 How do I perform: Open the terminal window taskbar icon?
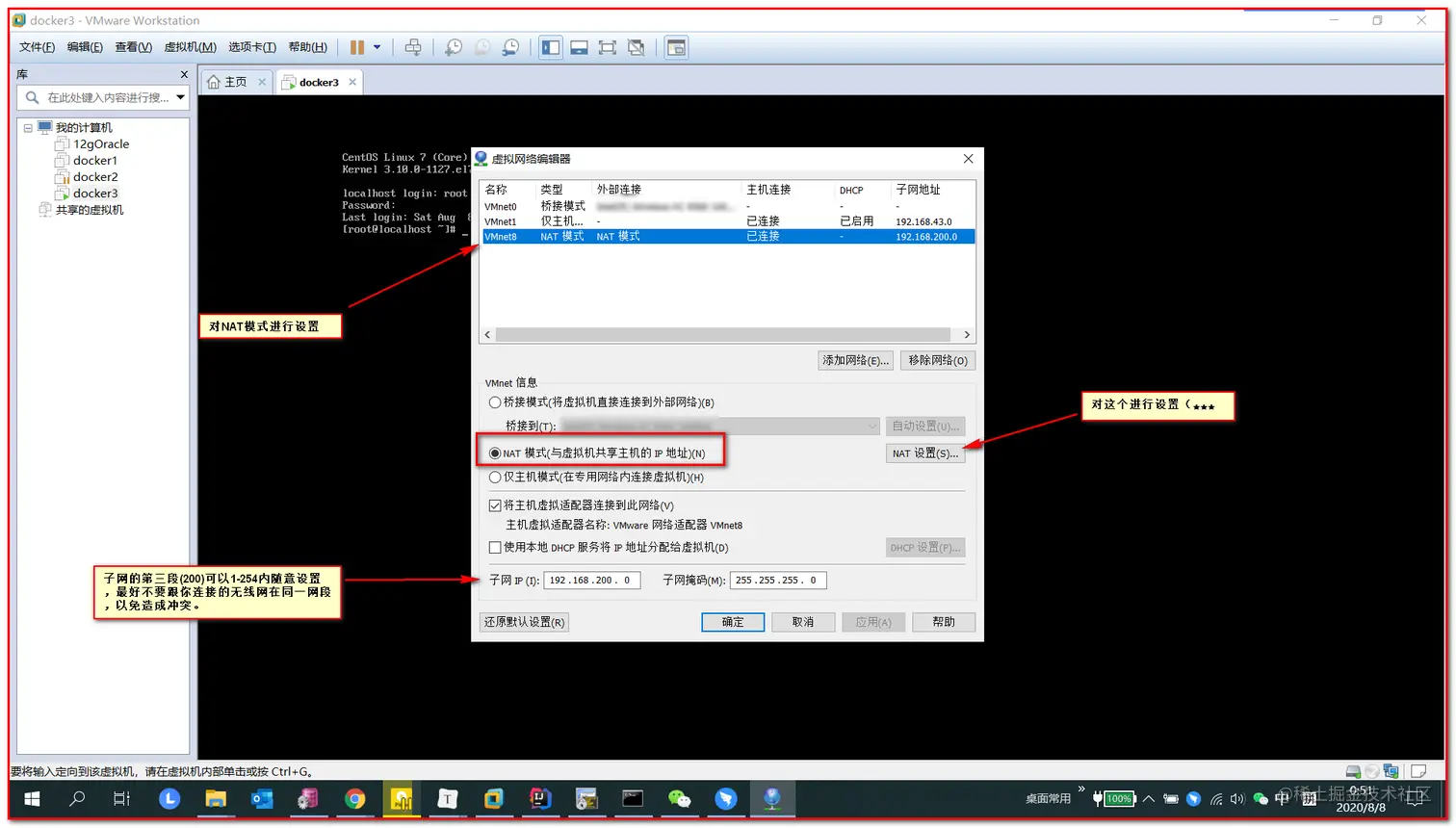pyautogui.click(x=633, y=799)
